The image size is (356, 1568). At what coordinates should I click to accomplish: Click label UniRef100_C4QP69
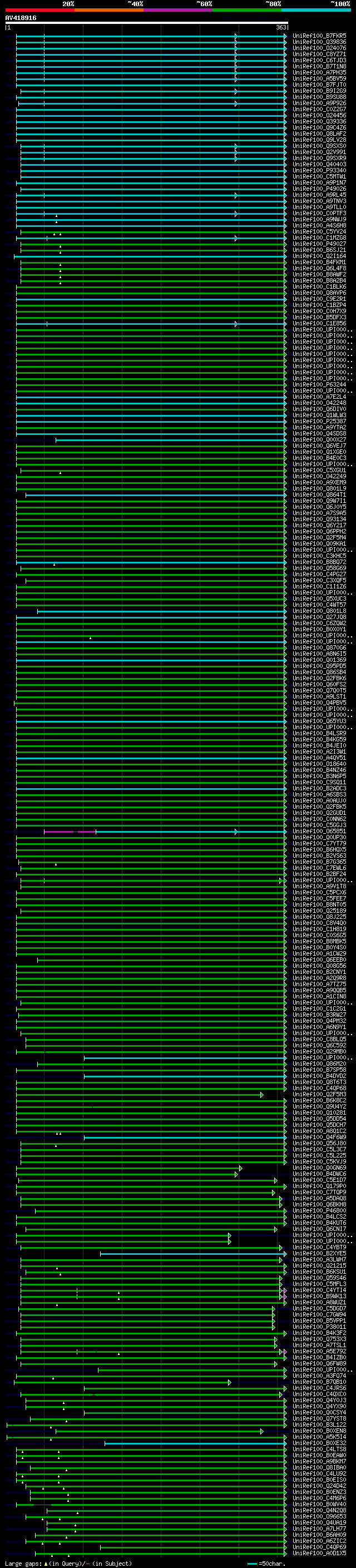(319, 1547)
